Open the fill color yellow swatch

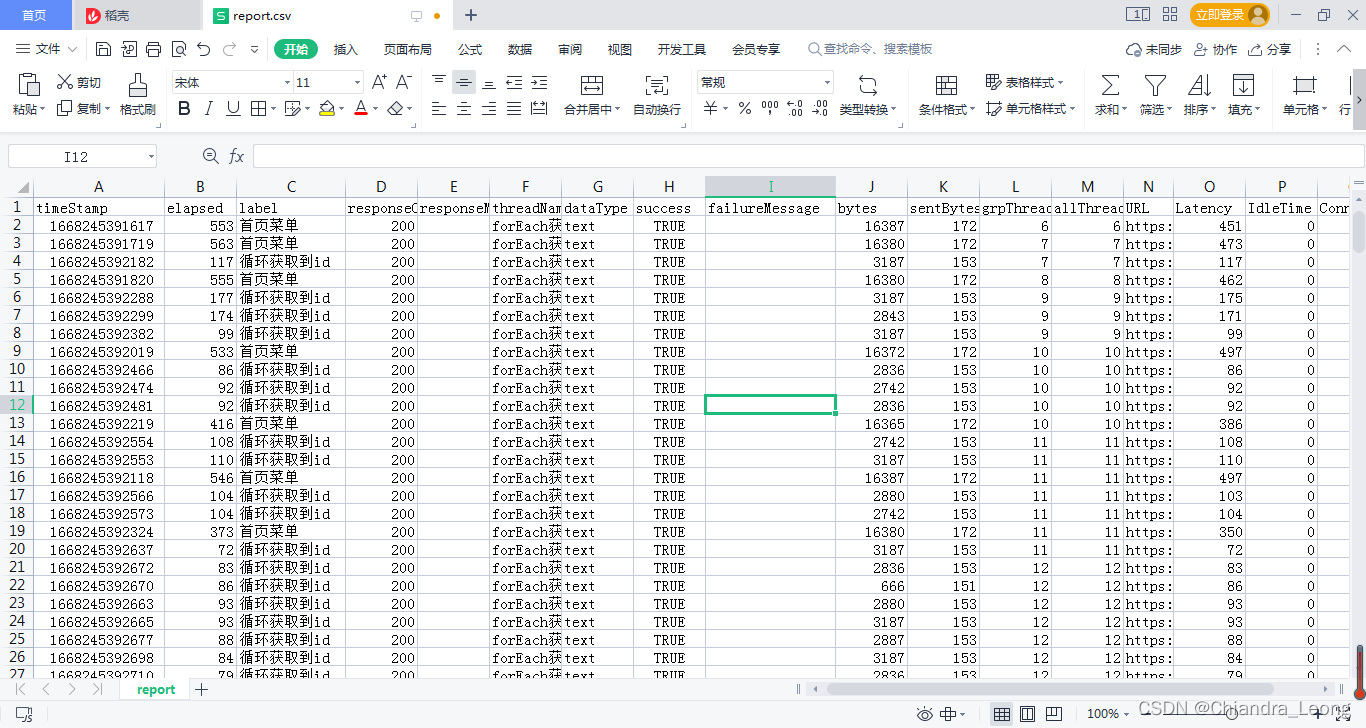tap(326, 108)
